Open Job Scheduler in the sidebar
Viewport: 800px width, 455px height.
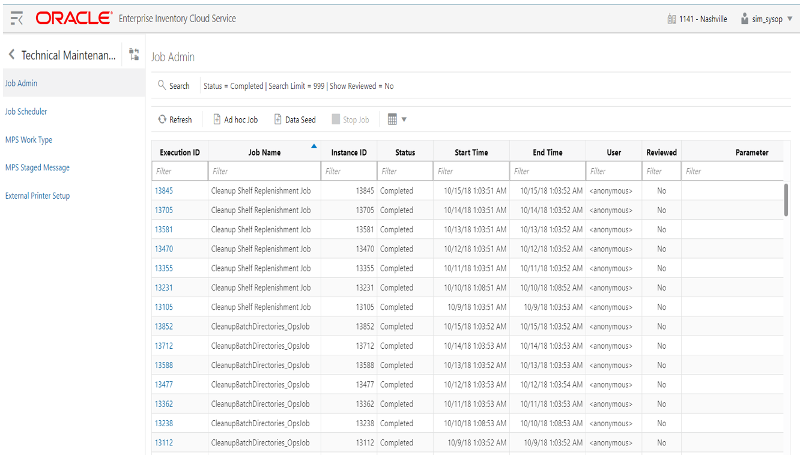[26, 112]
